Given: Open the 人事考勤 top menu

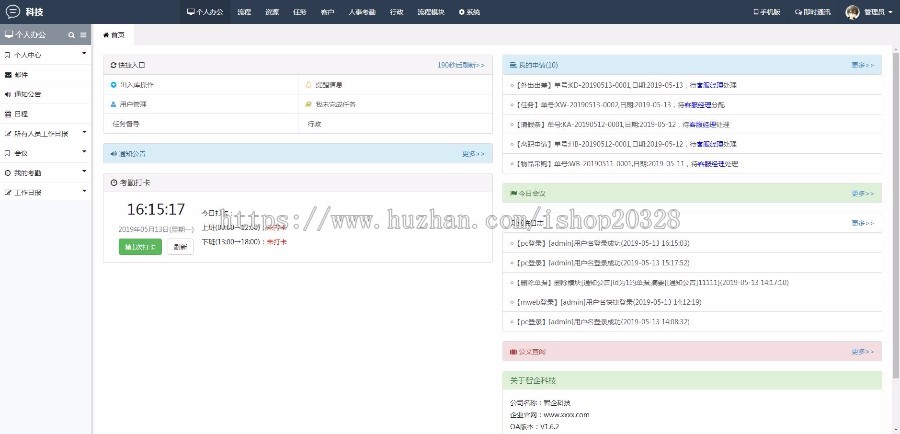Looking at the screenshot, I should coord(362,11).
